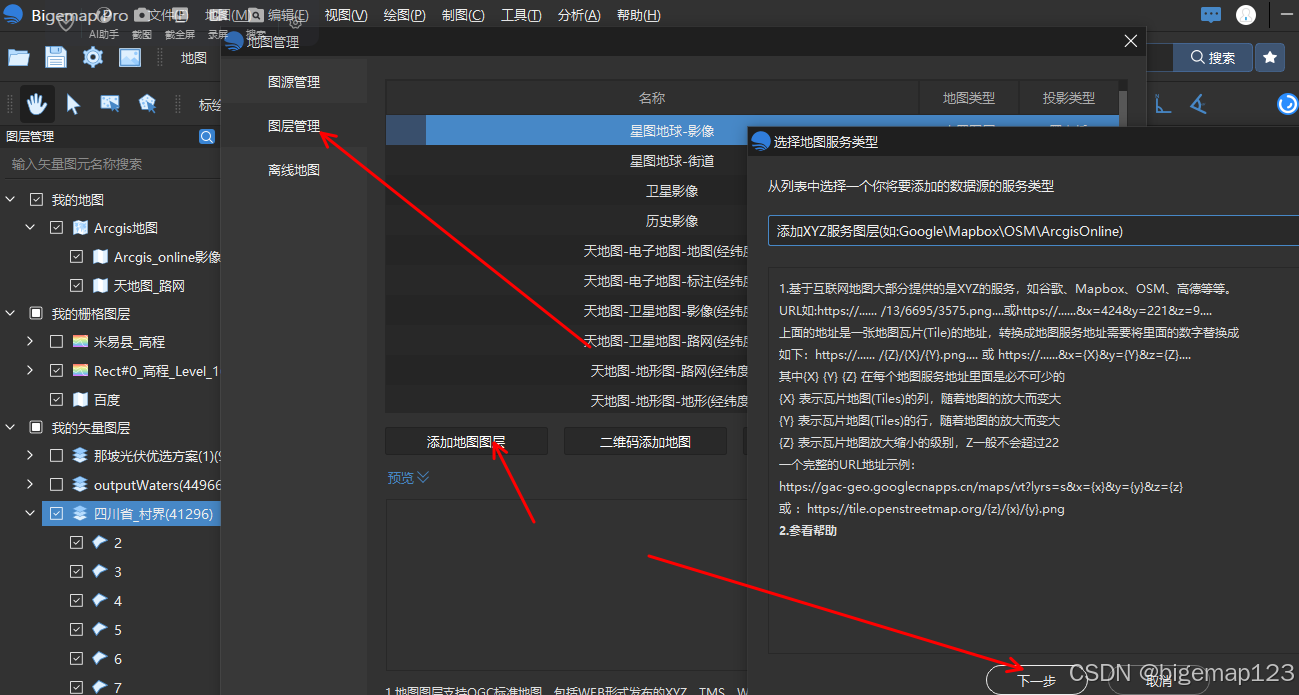Pick the rectangle selection tool

(110, 103)
